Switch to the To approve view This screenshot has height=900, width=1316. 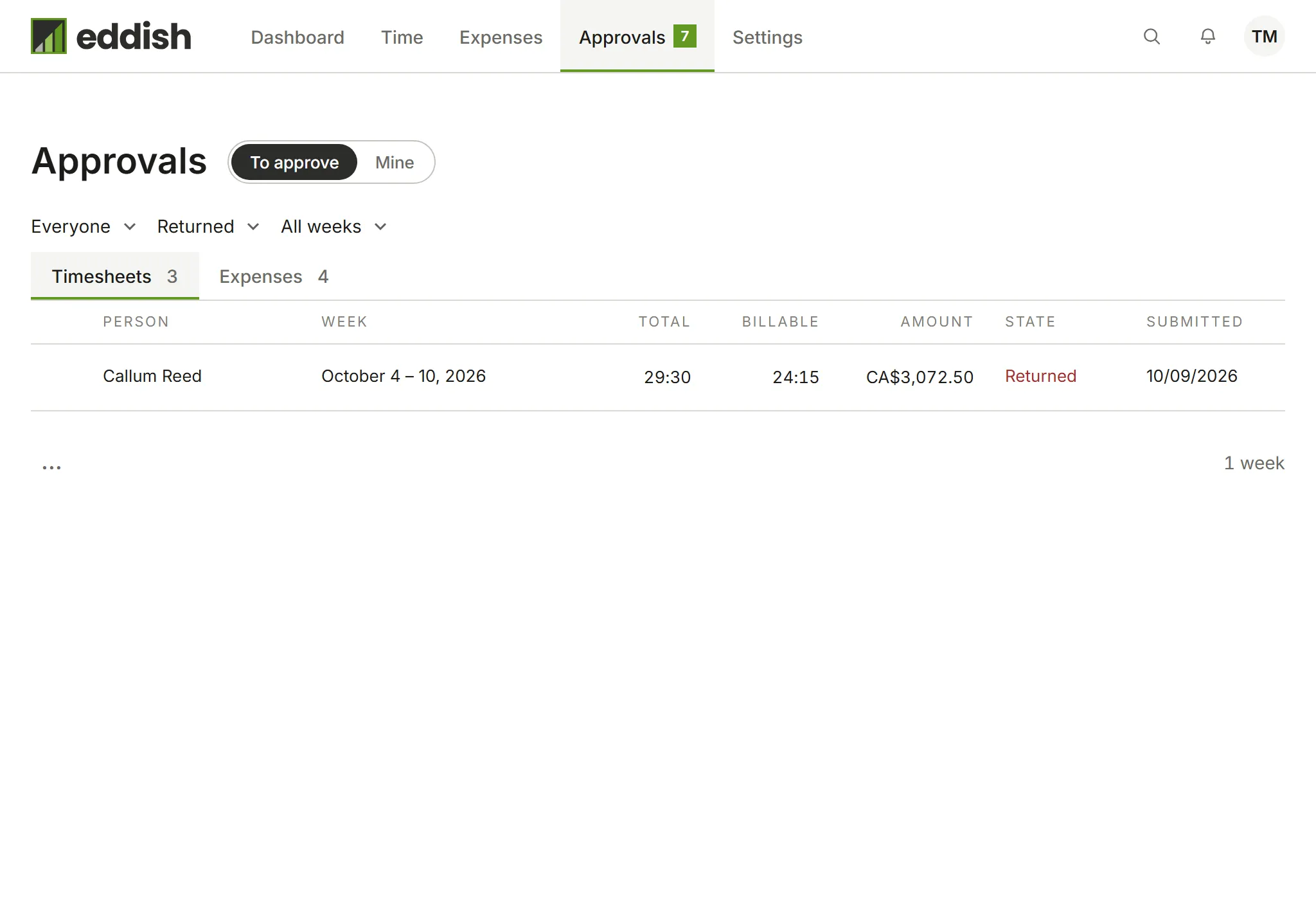[x=294, y=162]
